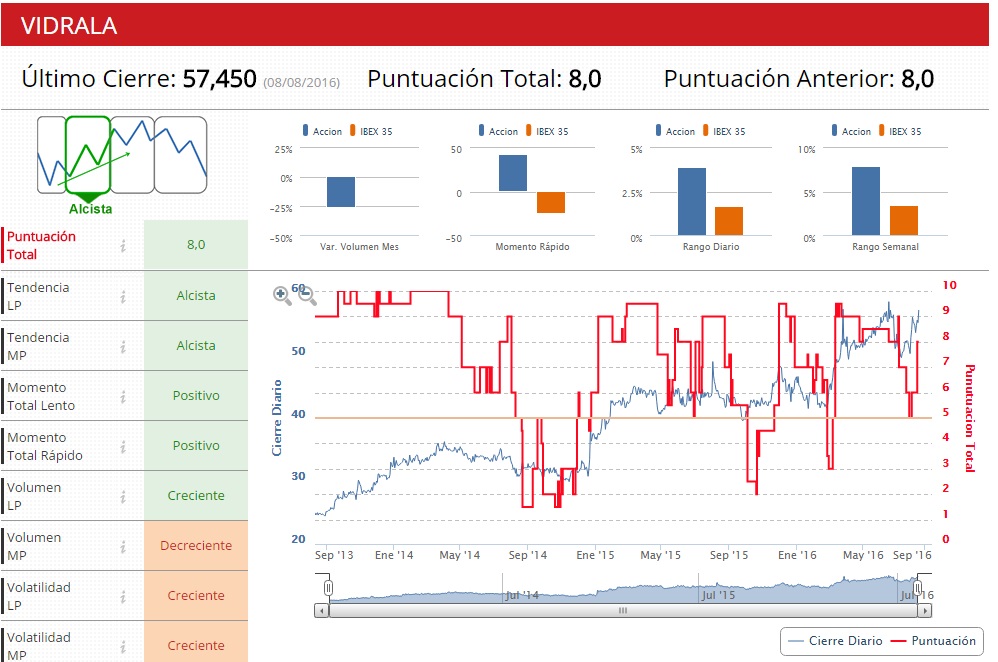This screenshot has width=998, height=662.
Task: Click the Volumen MP row label
Action: (34, 546)
